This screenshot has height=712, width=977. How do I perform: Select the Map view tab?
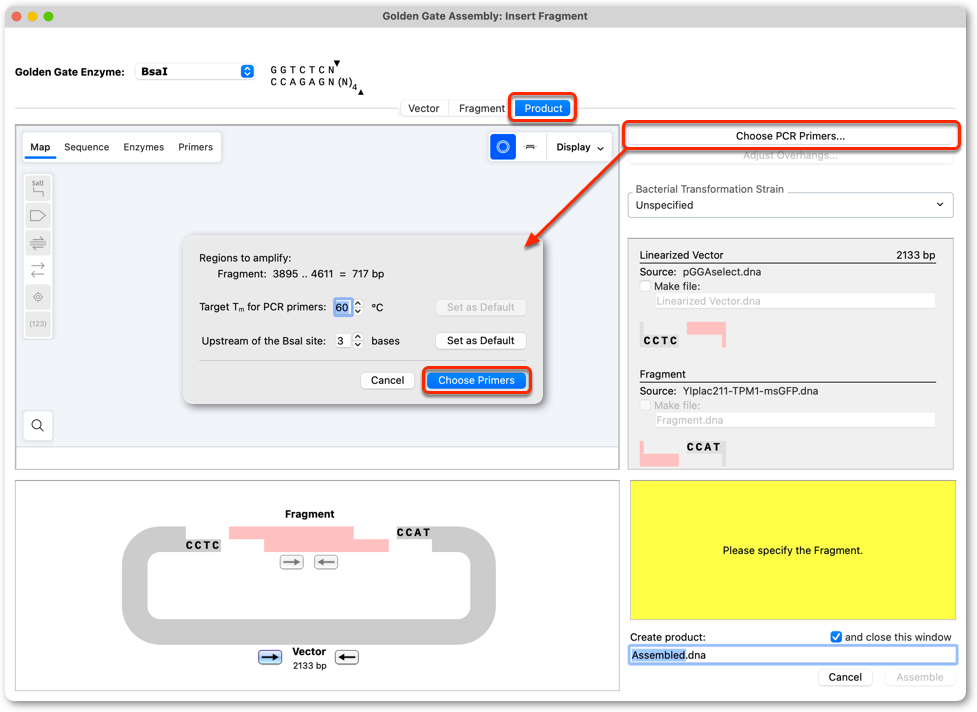(40, 147)
